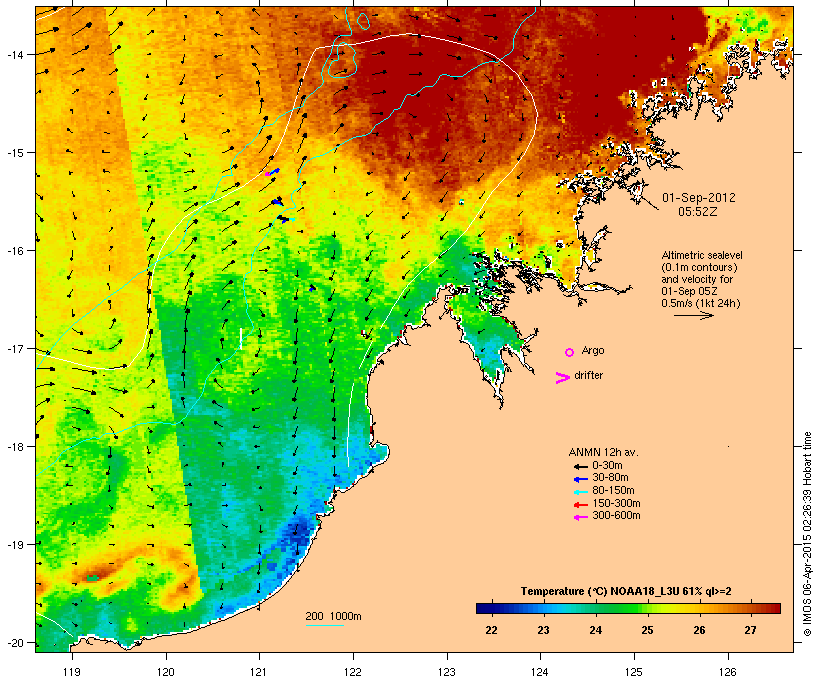Click the latitude axis label -17
Image resolution: width=820 pixels, height=680 pixels.
coord(14,349)
